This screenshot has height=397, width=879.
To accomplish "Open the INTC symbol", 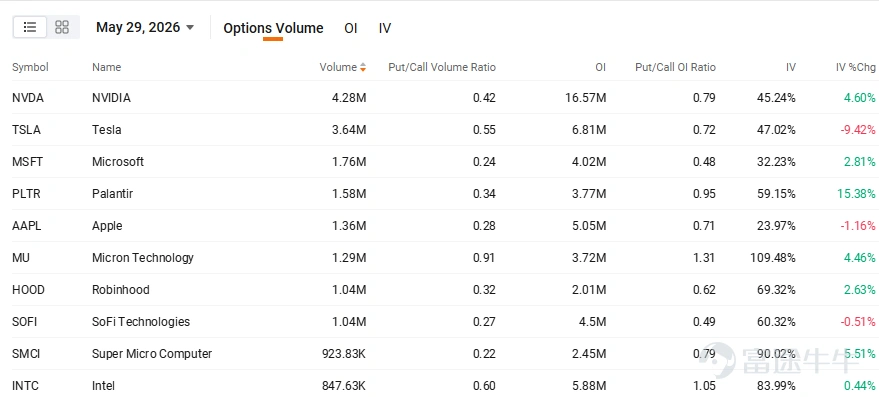I will pyautogui.click(x=25, y=386).
